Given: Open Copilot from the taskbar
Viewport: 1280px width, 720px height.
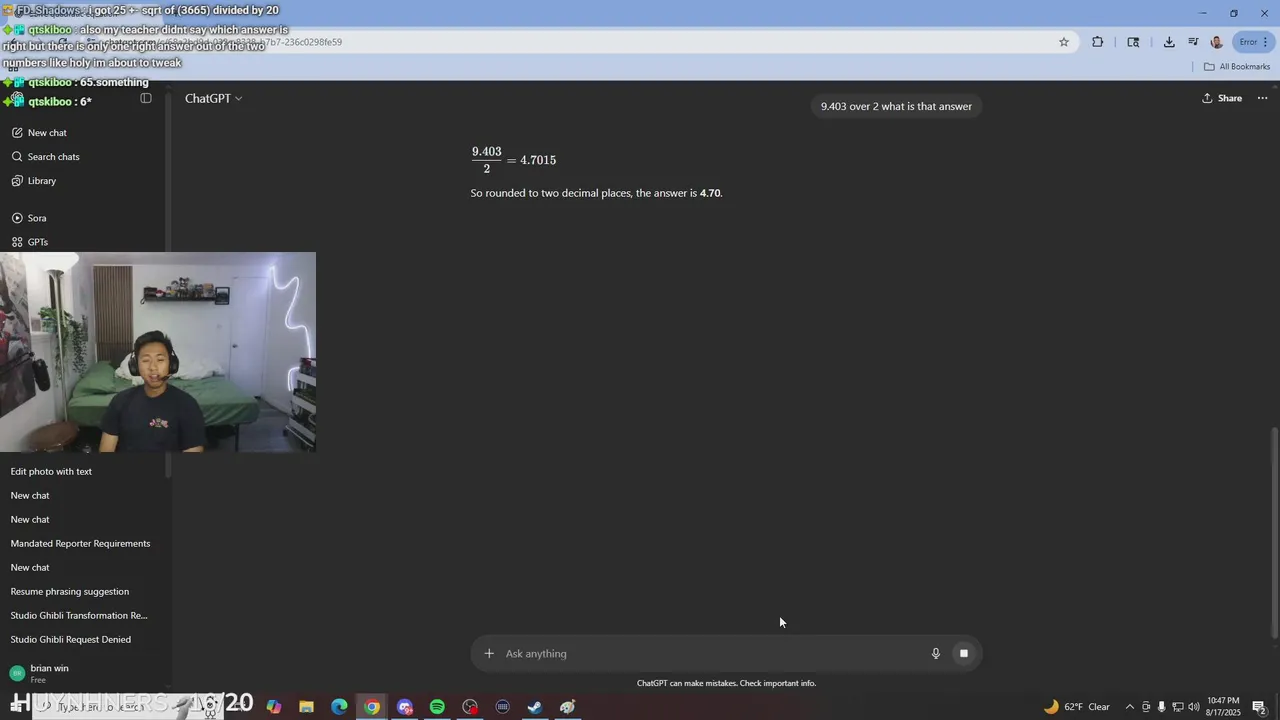Looking at the screenshot, I should coord(274,707).
